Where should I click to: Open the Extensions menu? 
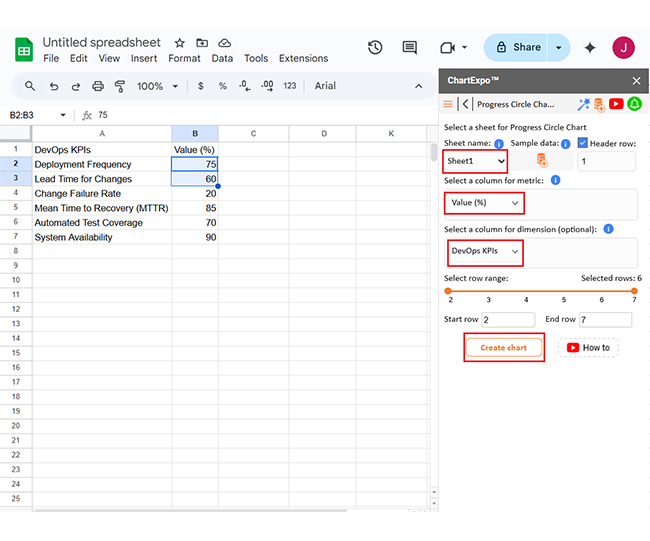coord(303,59)
